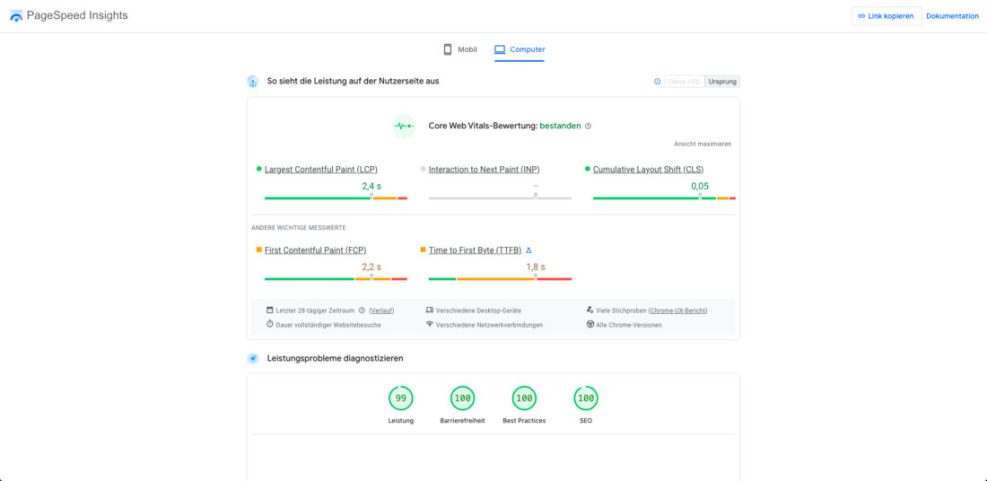Open First Contentful Paint (FCP) link
This screenshot has width=987, height=481.
pyautogui.click(x=315, y=250)
